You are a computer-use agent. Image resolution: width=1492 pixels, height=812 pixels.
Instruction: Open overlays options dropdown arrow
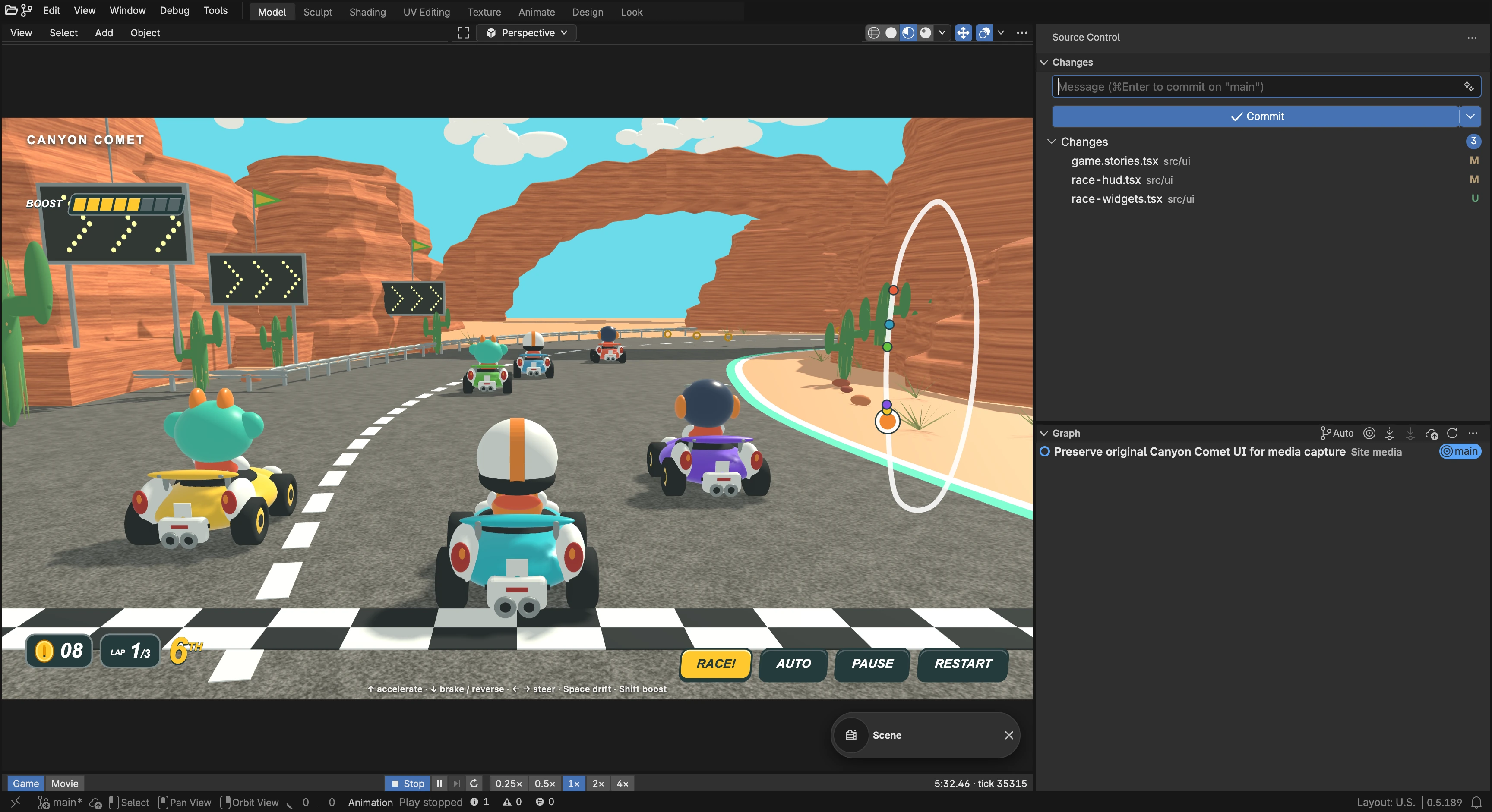pyautogui.click(x=1001, y=33)
